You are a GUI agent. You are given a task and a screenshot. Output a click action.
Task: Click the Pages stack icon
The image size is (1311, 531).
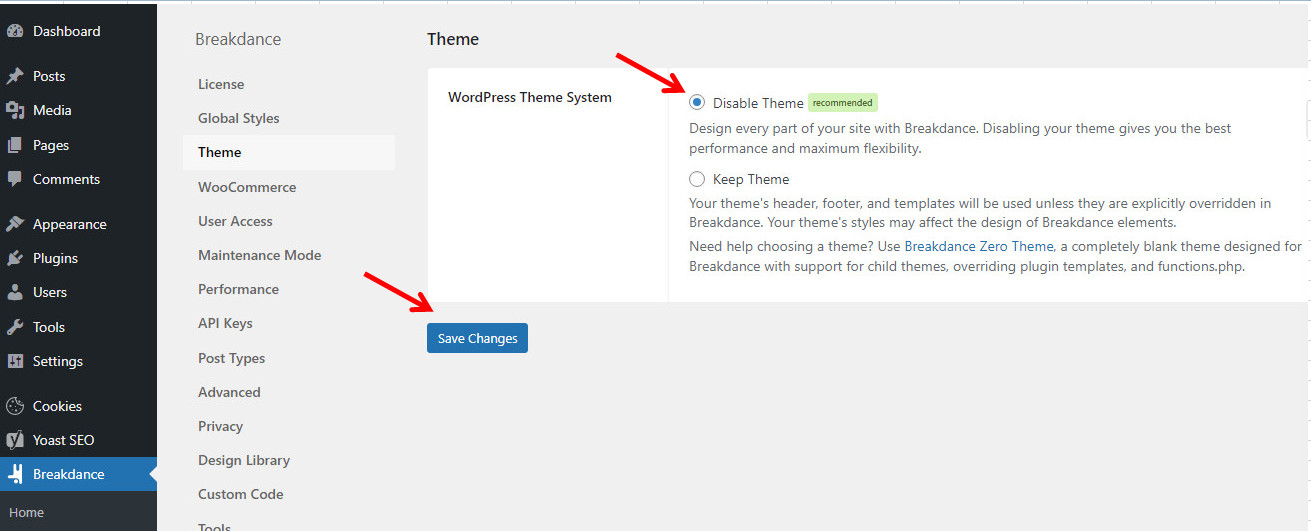[x=15, y=145]
